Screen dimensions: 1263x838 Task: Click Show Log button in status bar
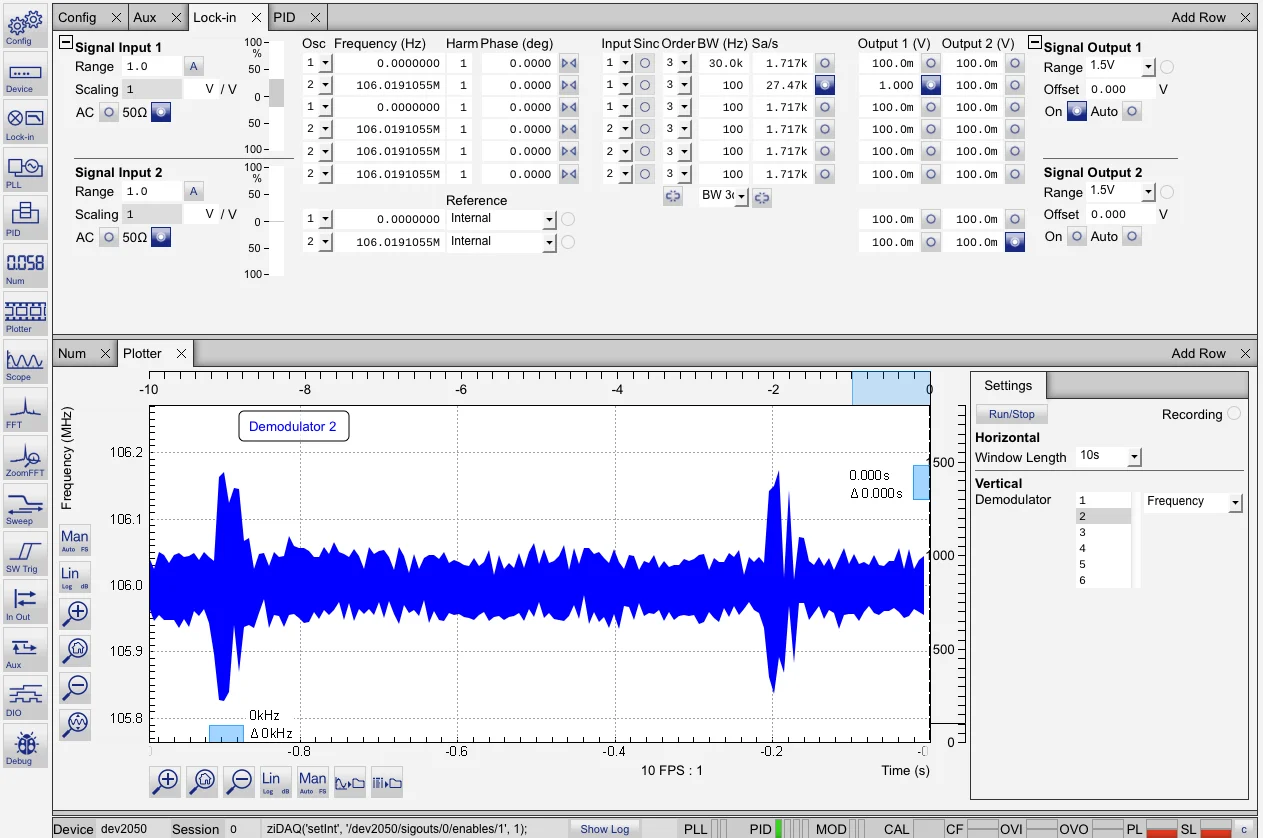point(605,829)
